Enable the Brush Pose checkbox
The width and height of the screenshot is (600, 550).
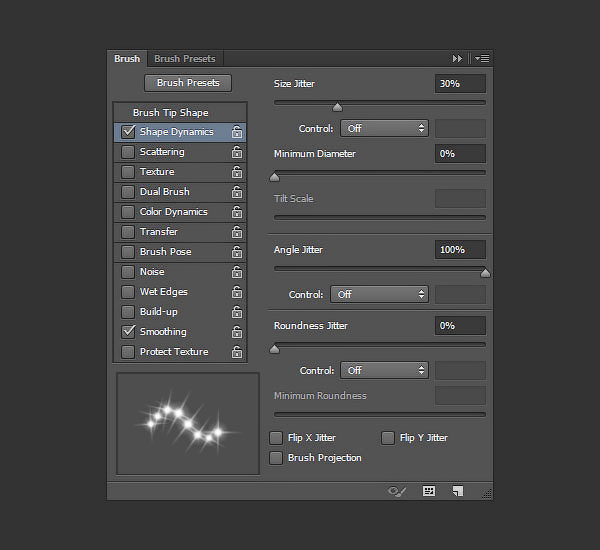point(128,252)
